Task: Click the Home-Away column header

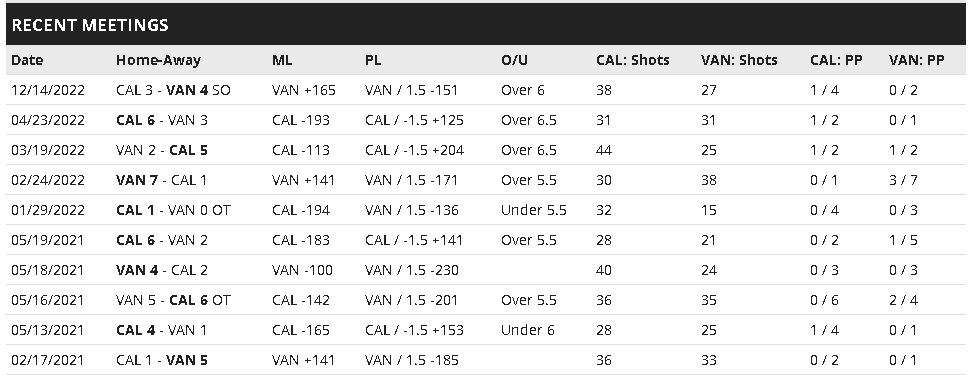Action: (x=158, y=60)
